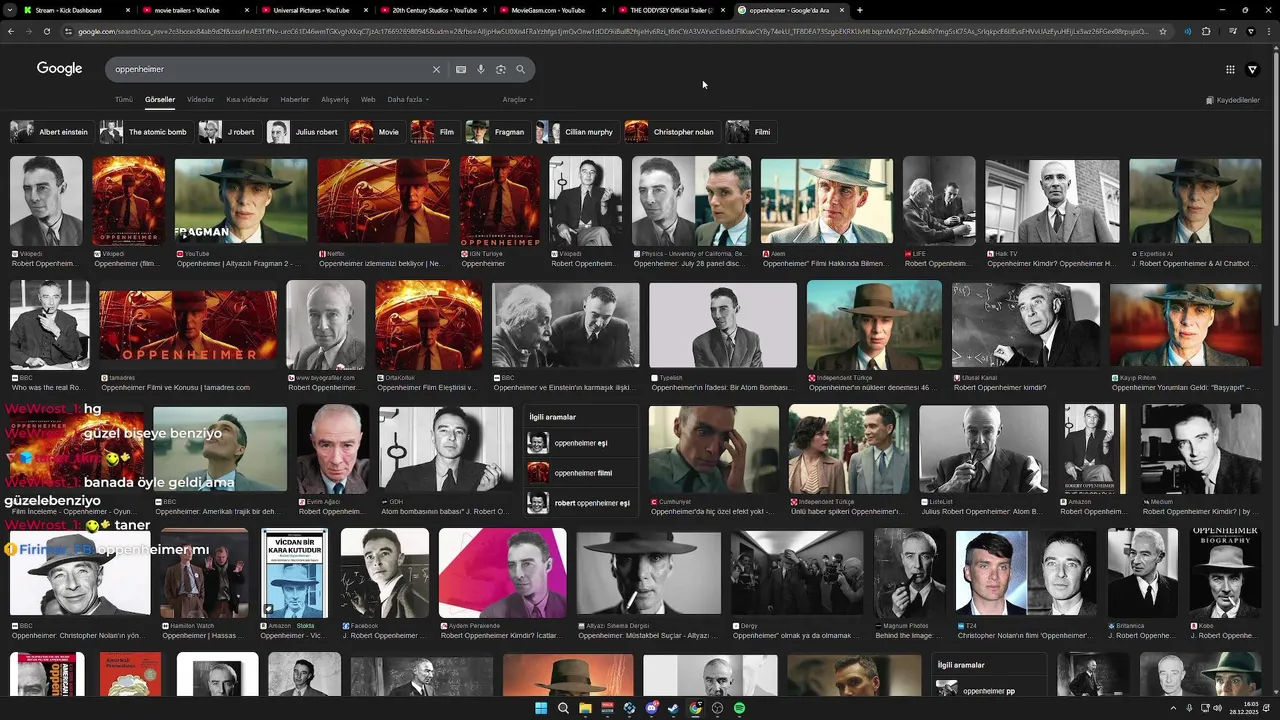
Task: Open Spotify from the taskbar
Action: click(x=739, y=708)
